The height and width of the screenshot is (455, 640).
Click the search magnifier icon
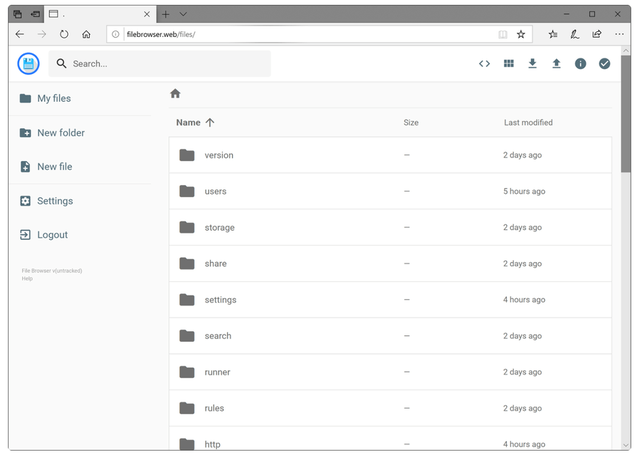click(x=61, y=64)
